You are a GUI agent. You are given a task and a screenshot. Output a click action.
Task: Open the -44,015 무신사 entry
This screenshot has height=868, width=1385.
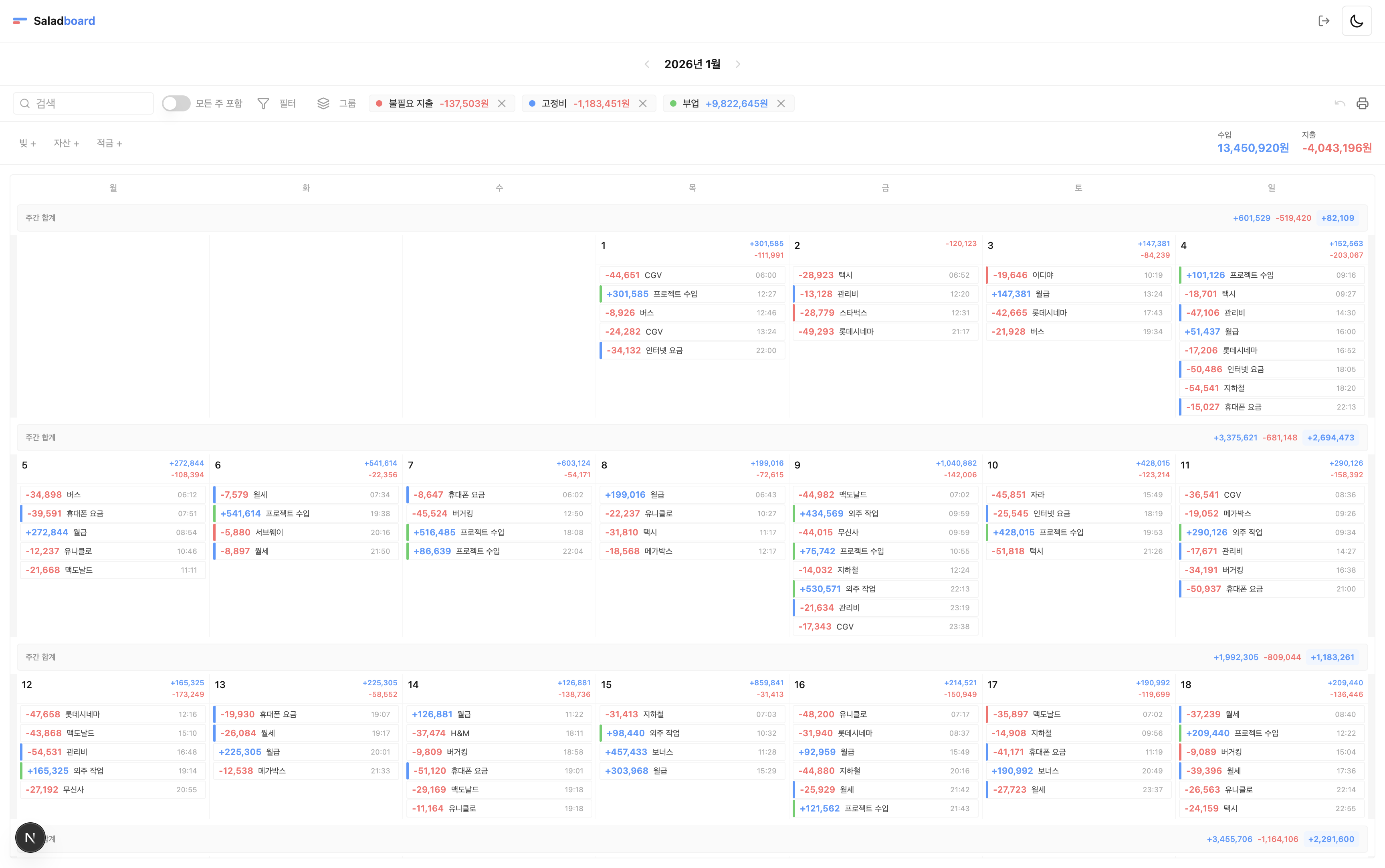click(885, 533)
